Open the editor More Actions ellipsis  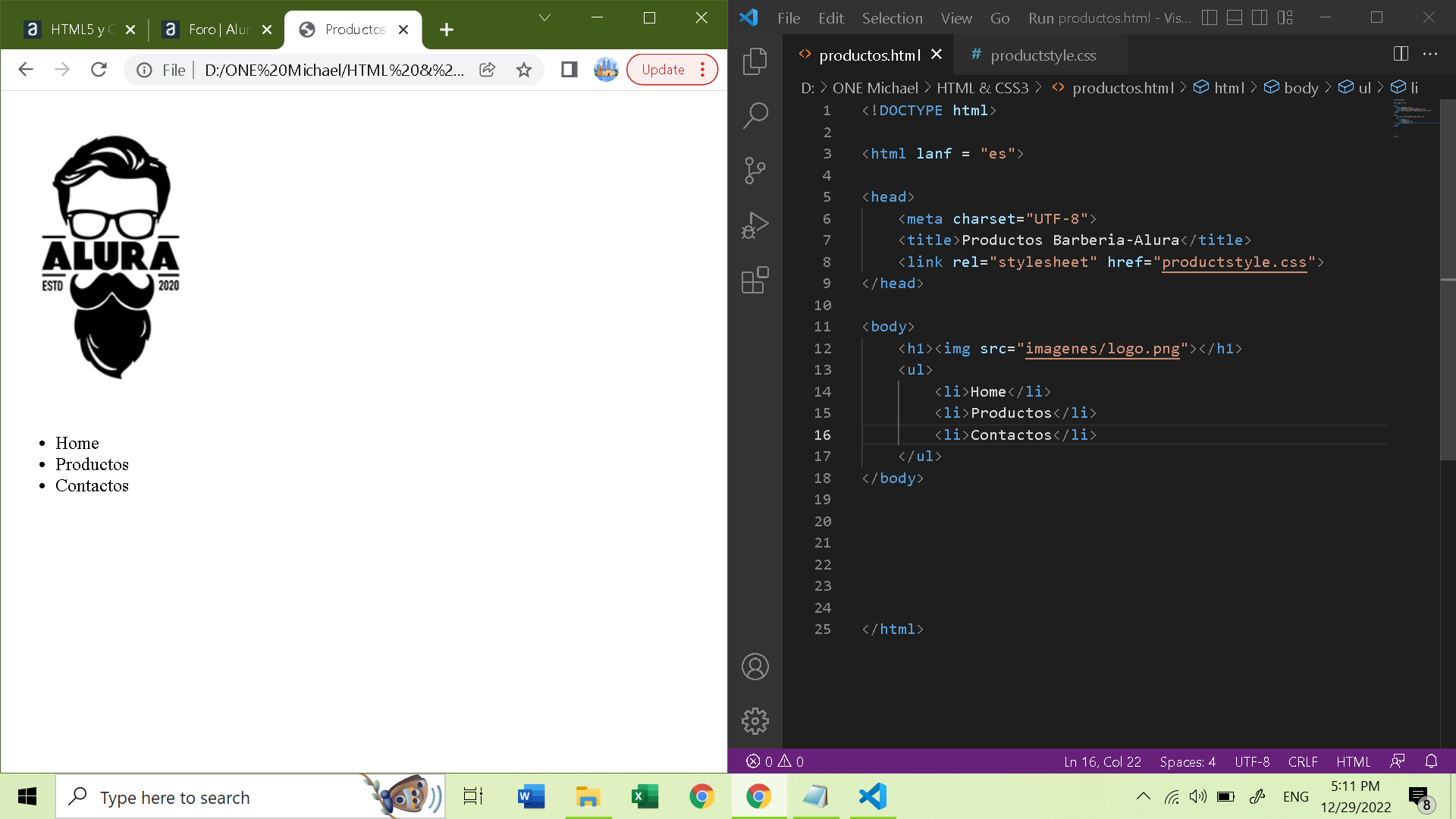click(1430, 54)
